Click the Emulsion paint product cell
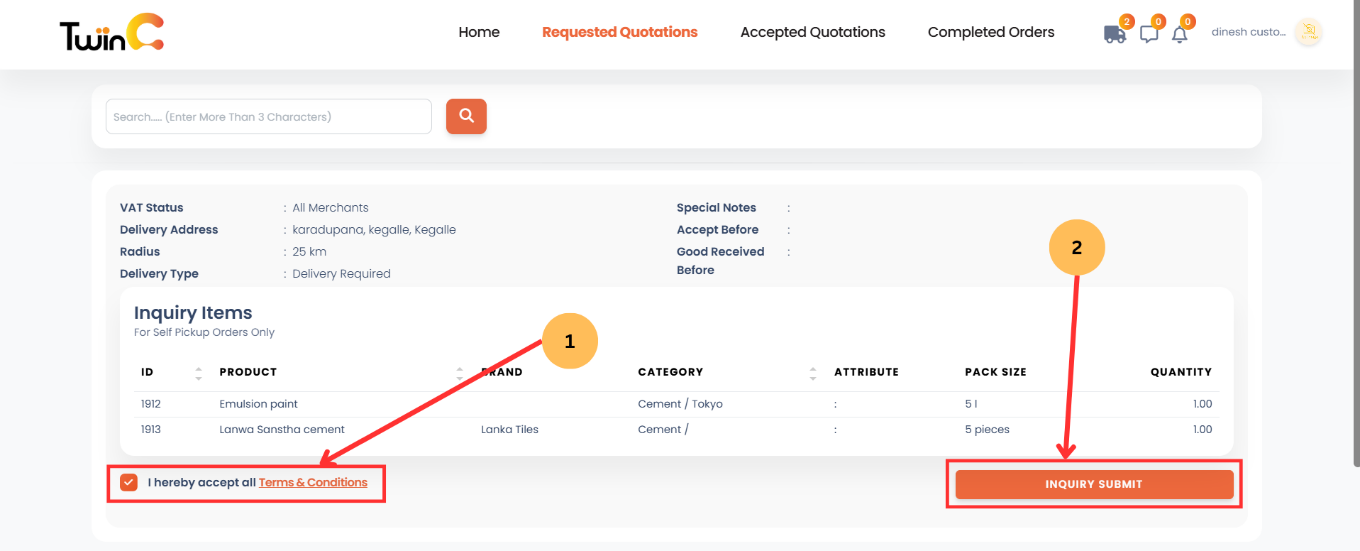Image resolution: width=1360 pixels, height=551 pixels. 259,404
